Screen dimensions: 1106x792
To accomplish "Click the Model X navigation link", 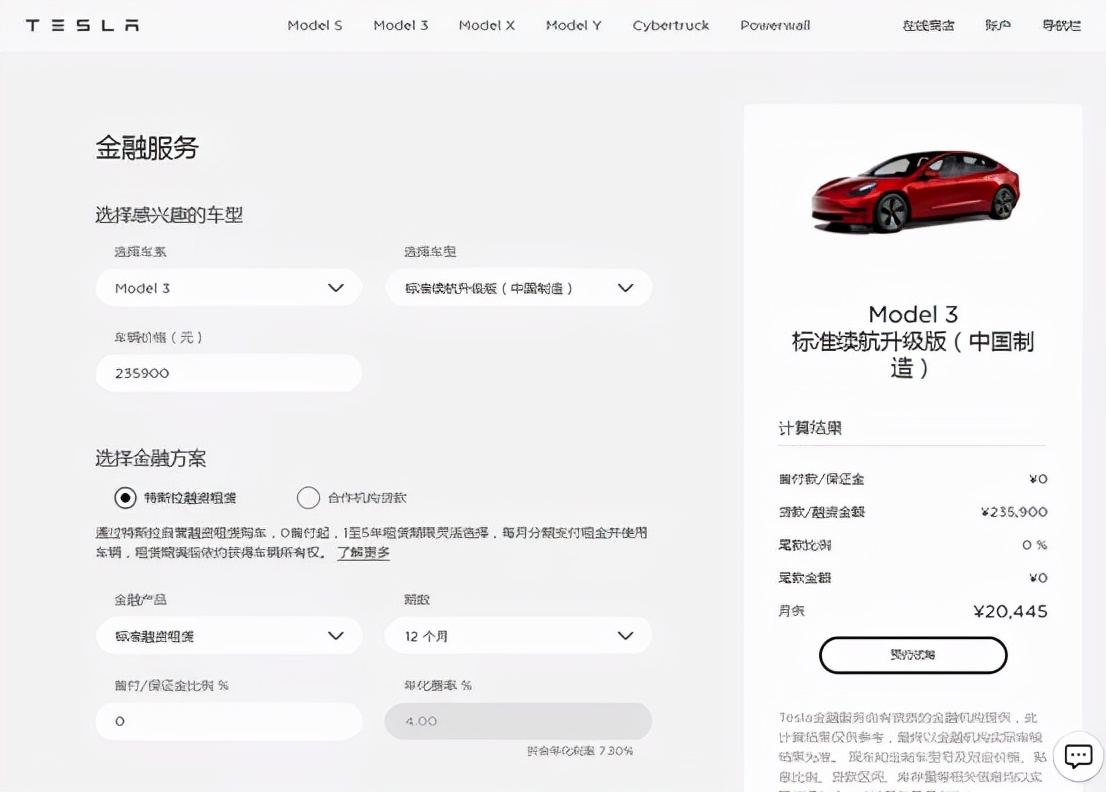I will click(486, 25).
